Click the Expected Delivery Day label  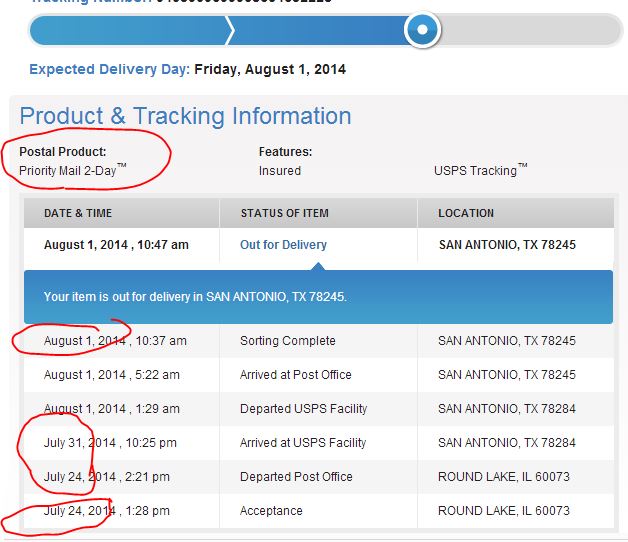[109, 69]
